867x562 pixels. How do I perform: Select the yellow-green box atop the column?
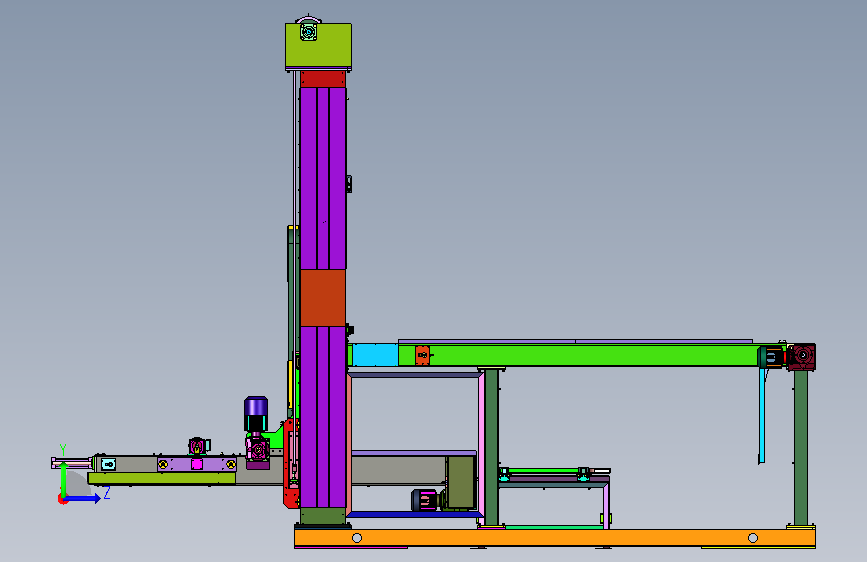[318, 46]
